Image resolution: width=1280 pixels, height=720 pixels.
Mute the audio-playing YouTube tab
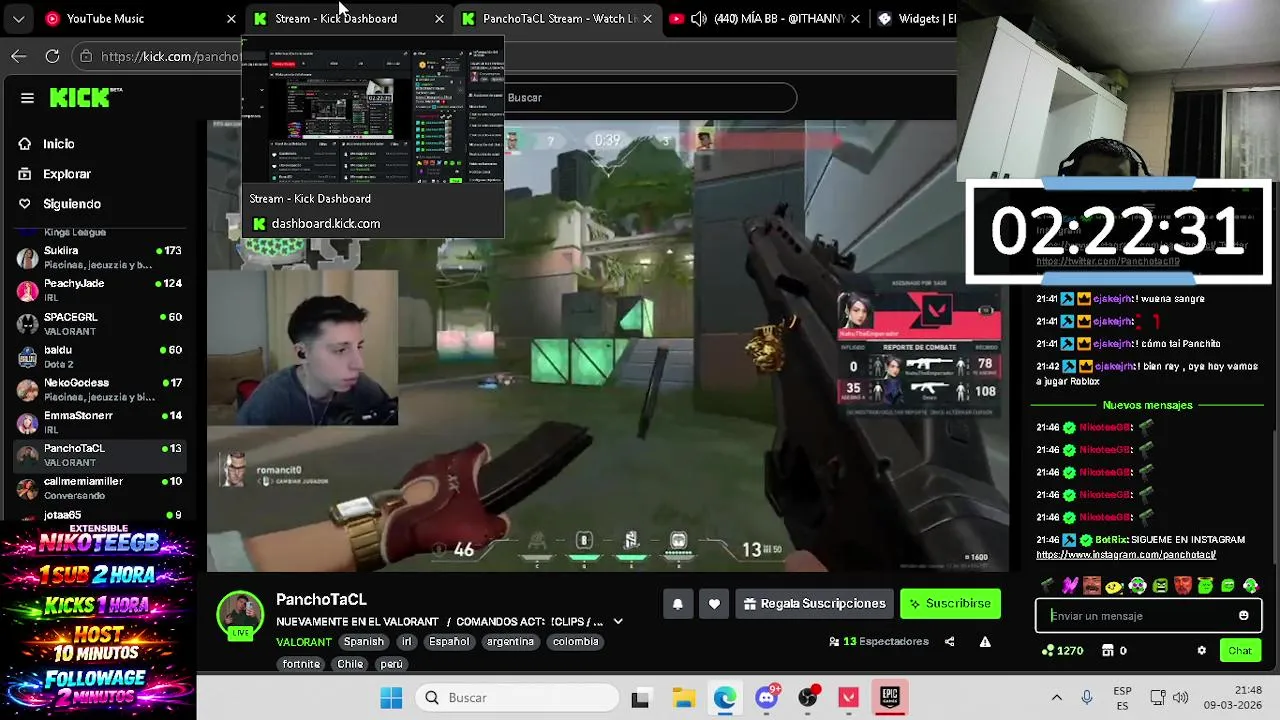[698, 18]
